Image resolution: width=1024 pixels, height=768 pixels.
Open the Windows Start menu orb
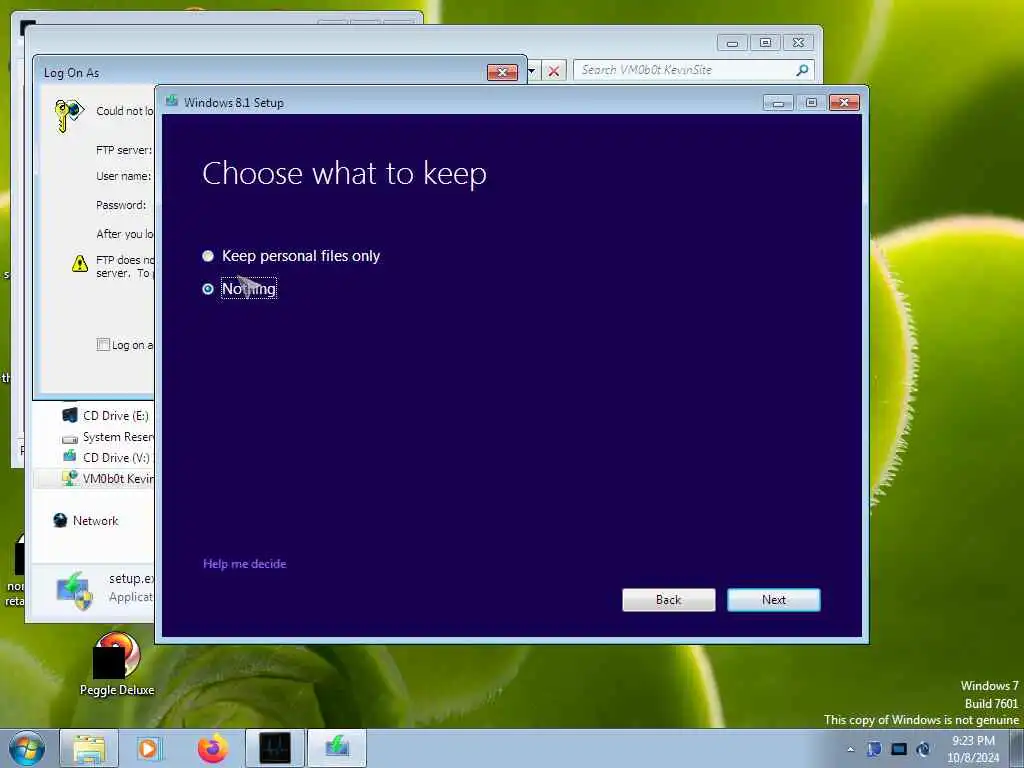27,748
